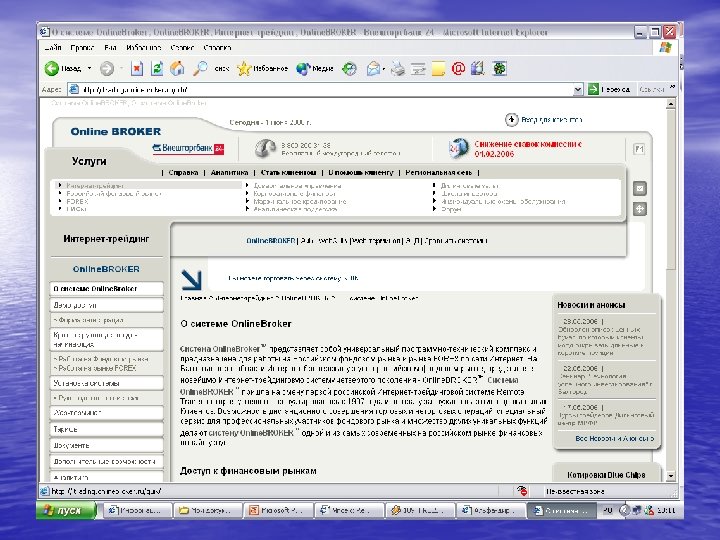Click the red commission reduction news link
720x540 pixels.
click(528, 149)
